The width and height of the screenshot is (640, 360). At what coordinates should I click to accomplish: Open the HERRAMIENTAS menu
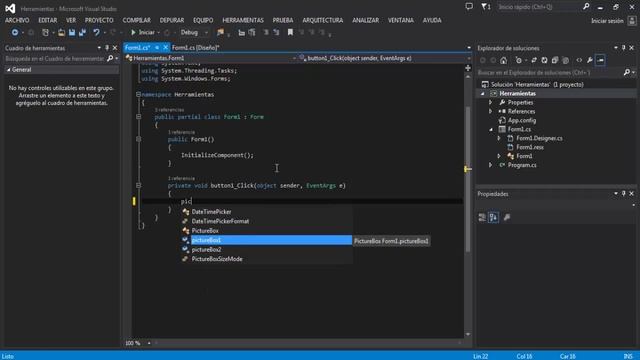coord(243,20)
